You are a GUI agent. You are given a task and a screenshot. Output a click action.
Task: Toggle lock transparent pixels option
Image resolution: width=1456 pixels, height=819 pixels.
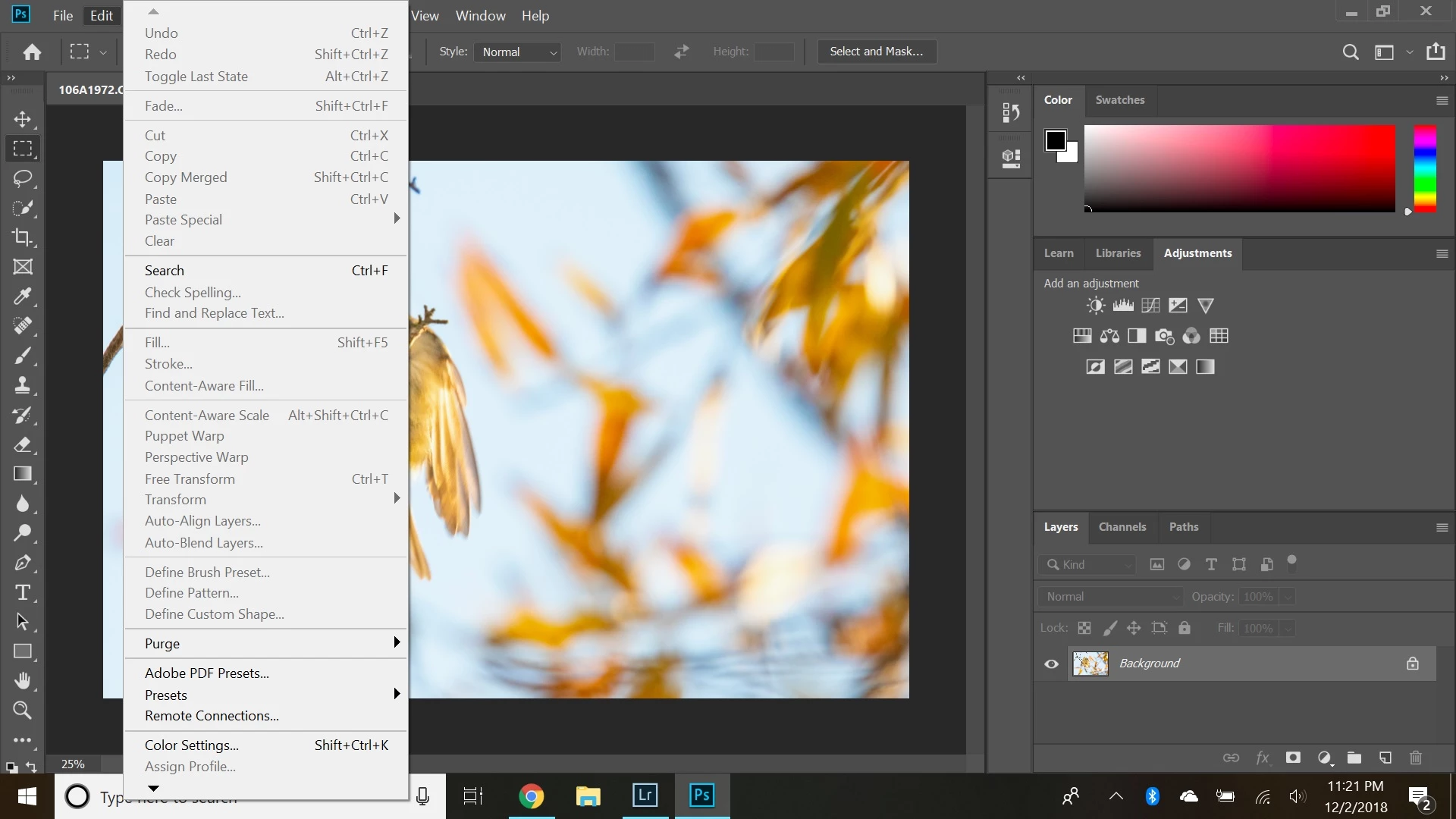(x=1084, y=628)
